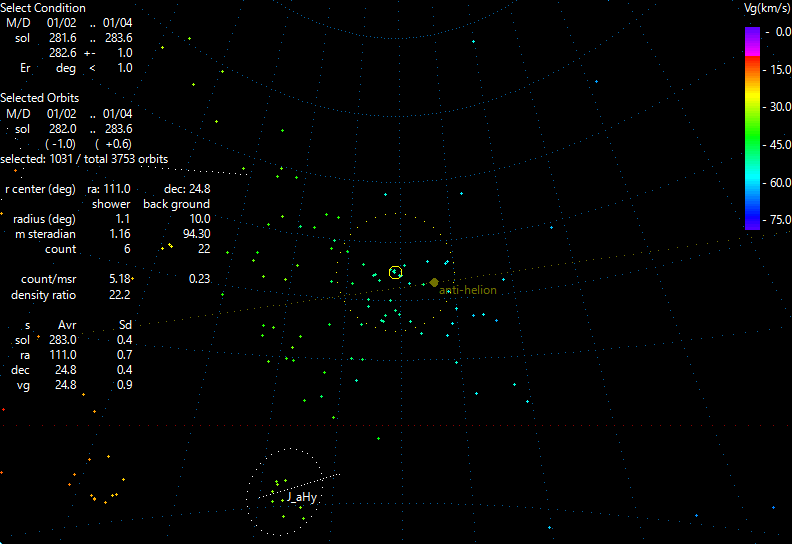Click the yellow circled radiant center marker

point(395,272)
